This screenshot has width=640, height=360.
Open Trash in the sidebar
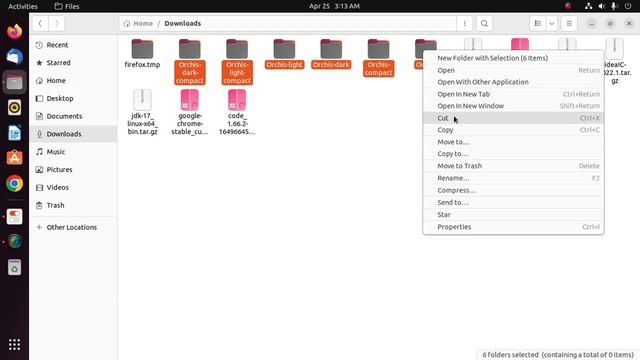[x=73, y=205]
